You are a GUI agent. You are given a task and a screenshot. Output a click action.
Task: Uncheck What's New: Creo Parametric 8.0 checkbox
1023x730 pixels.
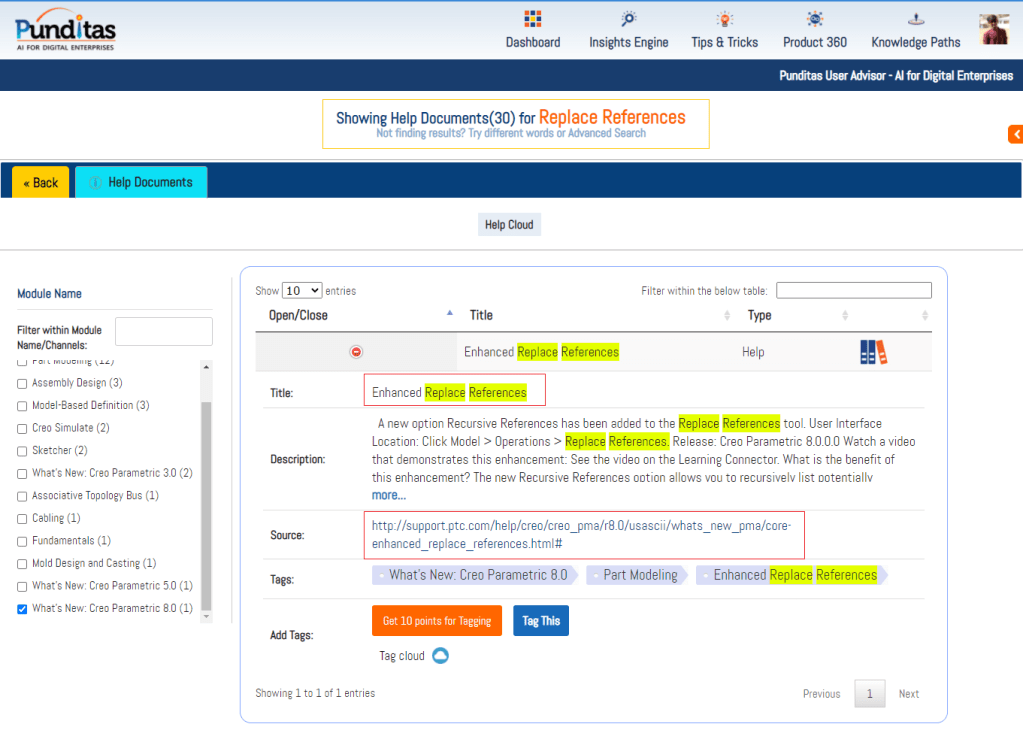pyautogui.click(x=22, y=608)
